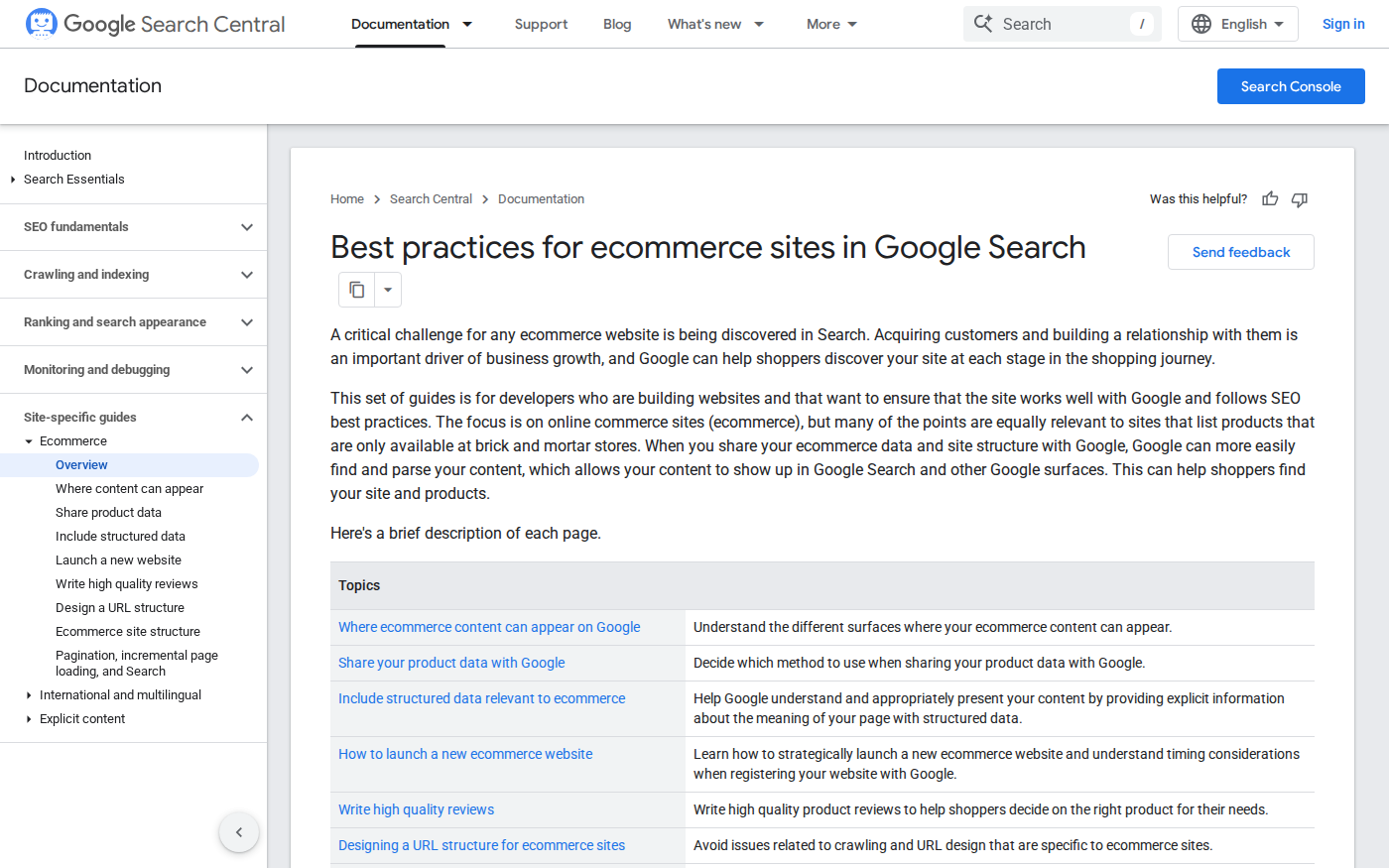This screenshot has height=868, width=1389.
Task: Click in the Search input field
Action: coord(1062,24)
